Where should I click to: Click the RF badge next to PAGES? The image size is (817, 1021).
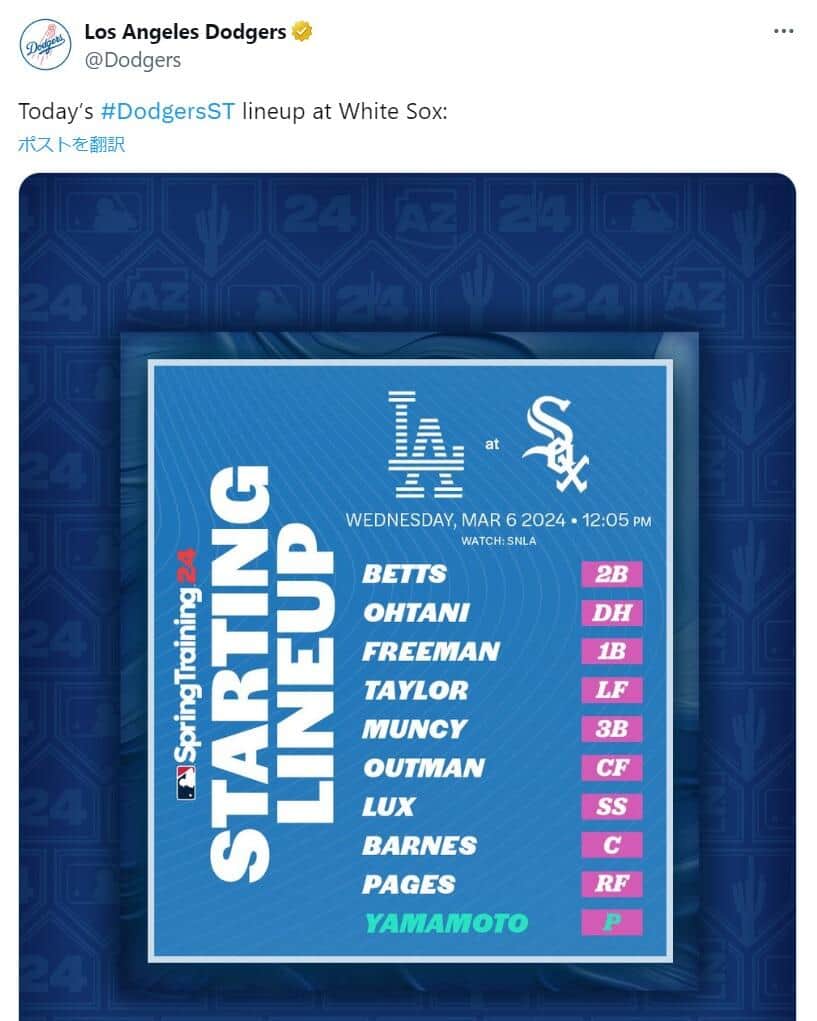coord(611,884)
